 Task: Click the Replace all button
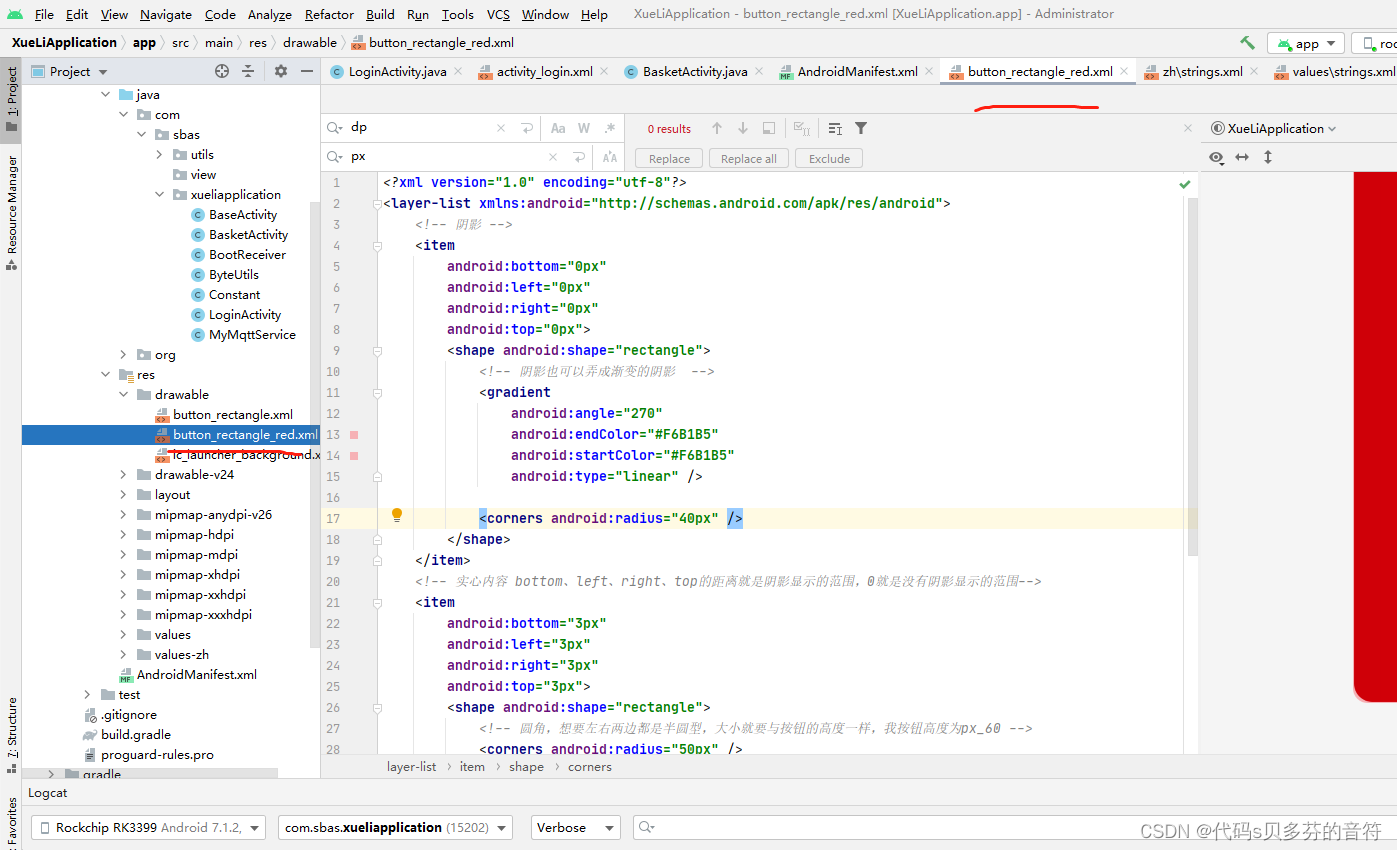(x=748, y=158)
